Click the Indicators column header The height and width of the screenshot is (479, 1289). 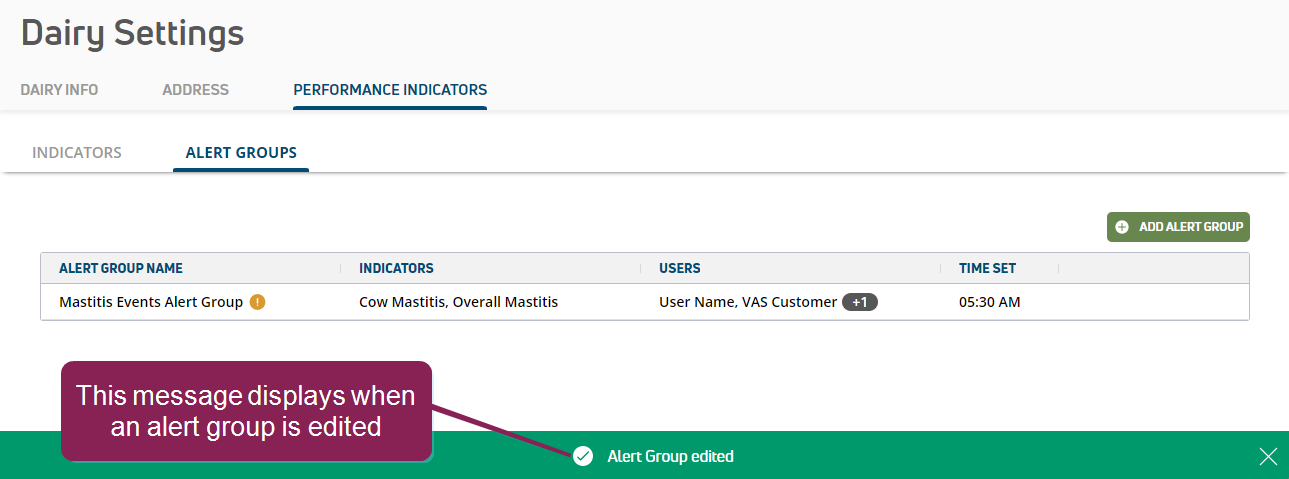click(x=396, y=268)
